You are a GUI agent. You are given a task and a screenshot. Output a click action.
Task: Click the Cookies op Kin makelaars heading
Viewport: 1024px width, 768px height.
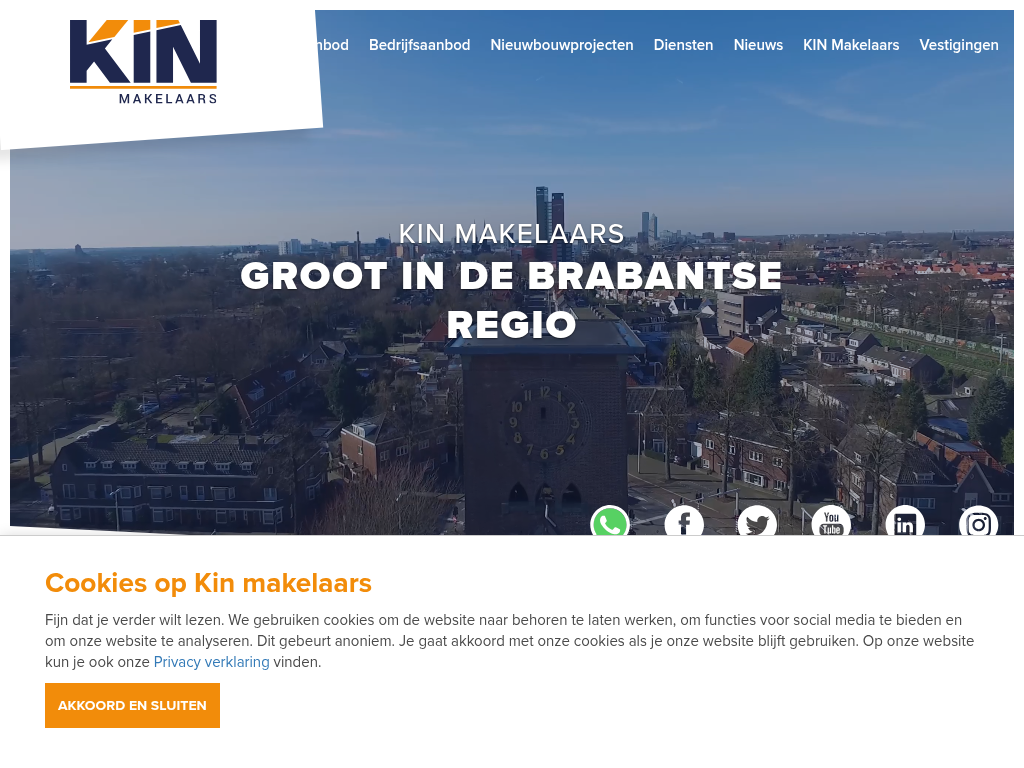(208, 583)
